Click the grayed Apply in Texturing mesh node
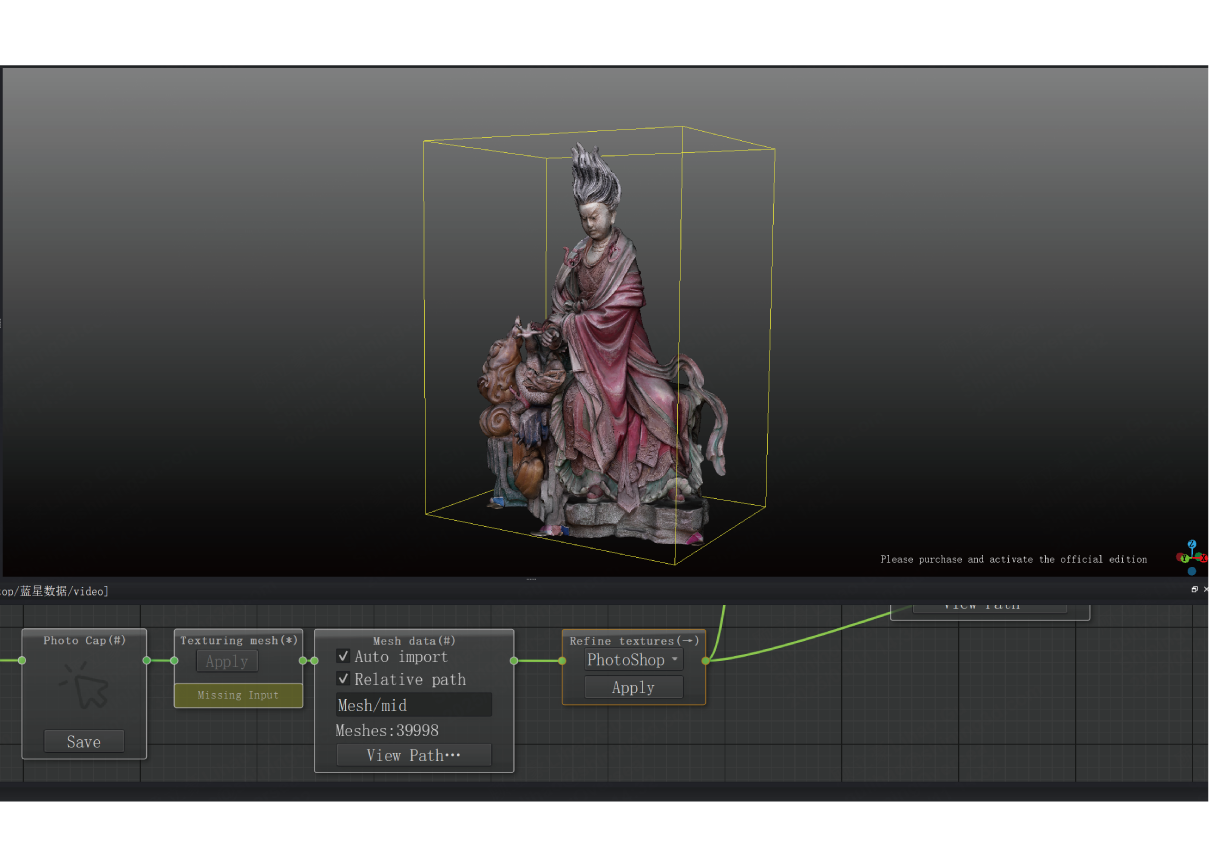Viewport: 1209px width, 867px height. [226, 661]
